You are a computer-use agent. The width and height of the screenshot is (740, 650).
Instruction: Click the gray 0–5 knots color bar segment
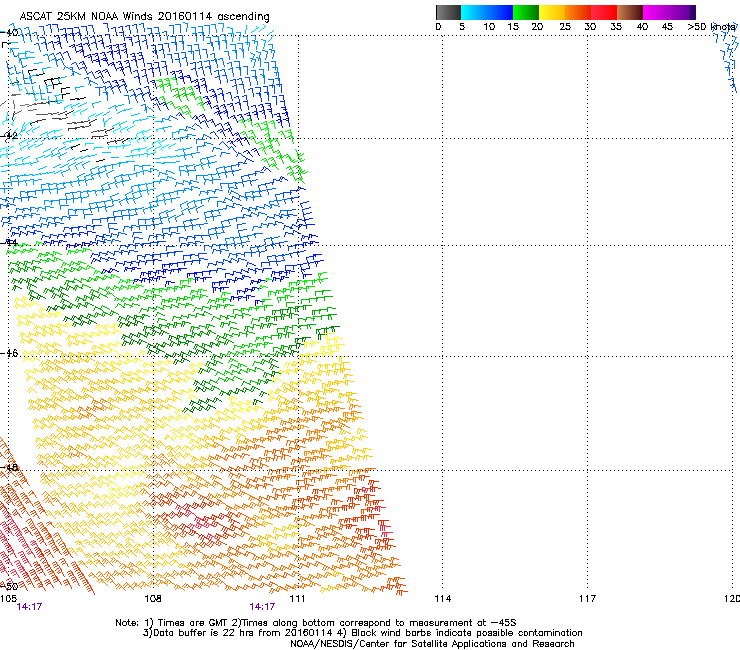coord(448,12)
